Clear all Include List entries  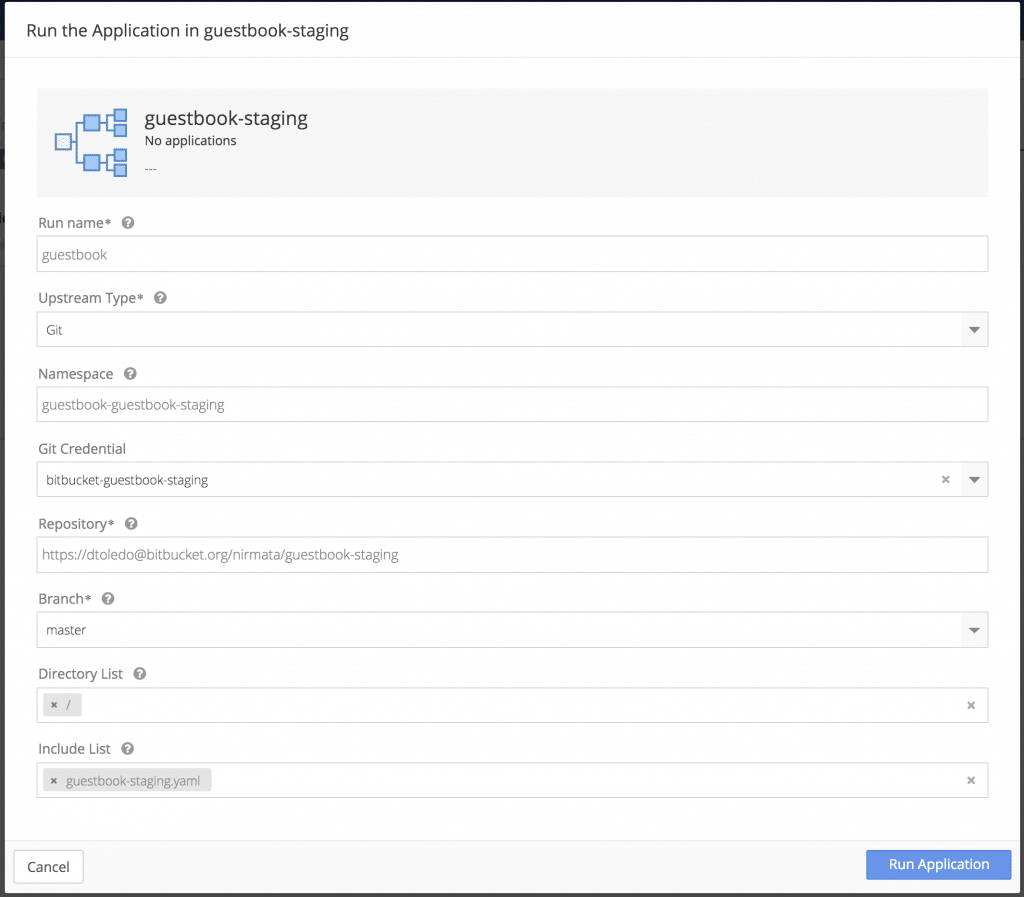971,780
